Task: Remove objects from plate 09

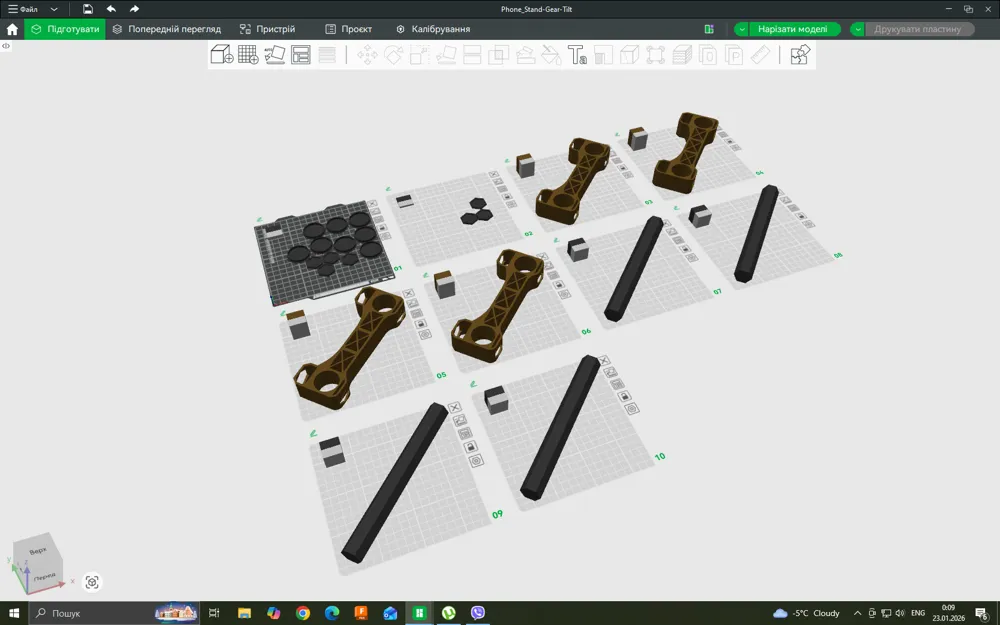Action: 454,407
